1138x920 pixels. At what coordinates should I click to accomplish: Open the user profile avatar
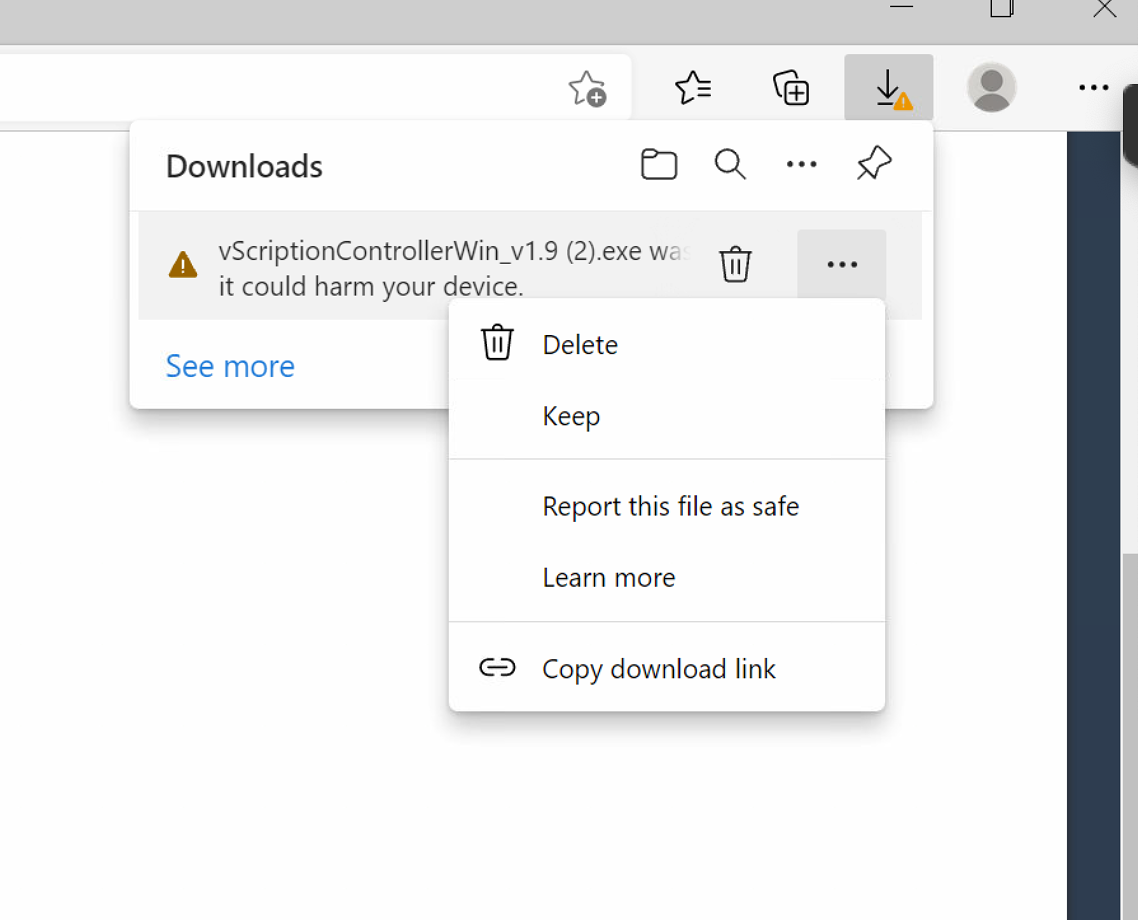991,88
